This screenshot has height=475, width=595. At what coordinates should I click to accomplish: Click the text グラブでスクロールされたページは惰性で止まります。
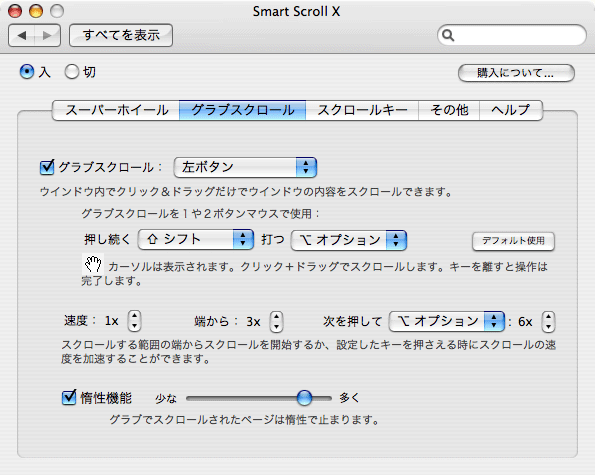pos(244,420)
